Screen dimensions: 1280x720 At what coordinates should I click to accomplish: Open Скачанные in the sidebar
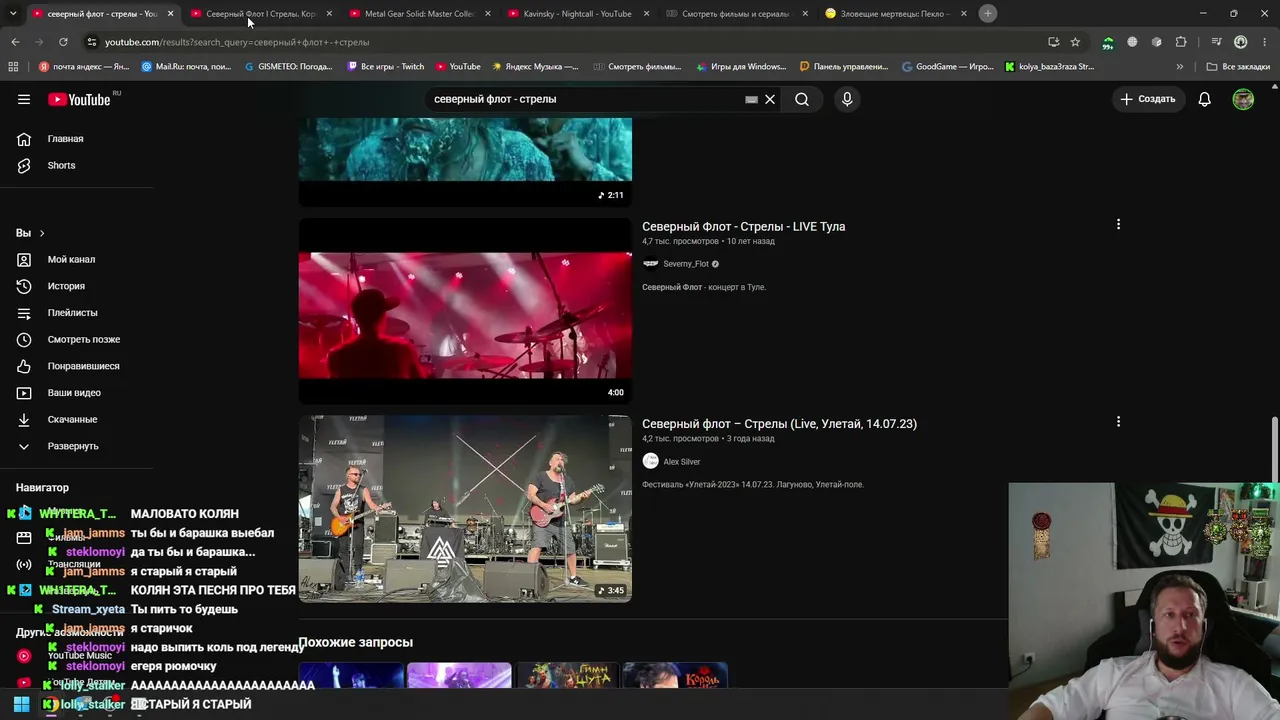(x=72, y=419)
